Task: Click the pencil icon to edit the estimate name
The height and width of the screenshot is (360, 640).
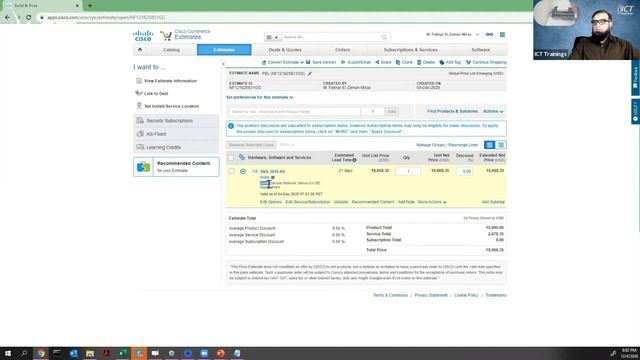Action: [310, 73]
